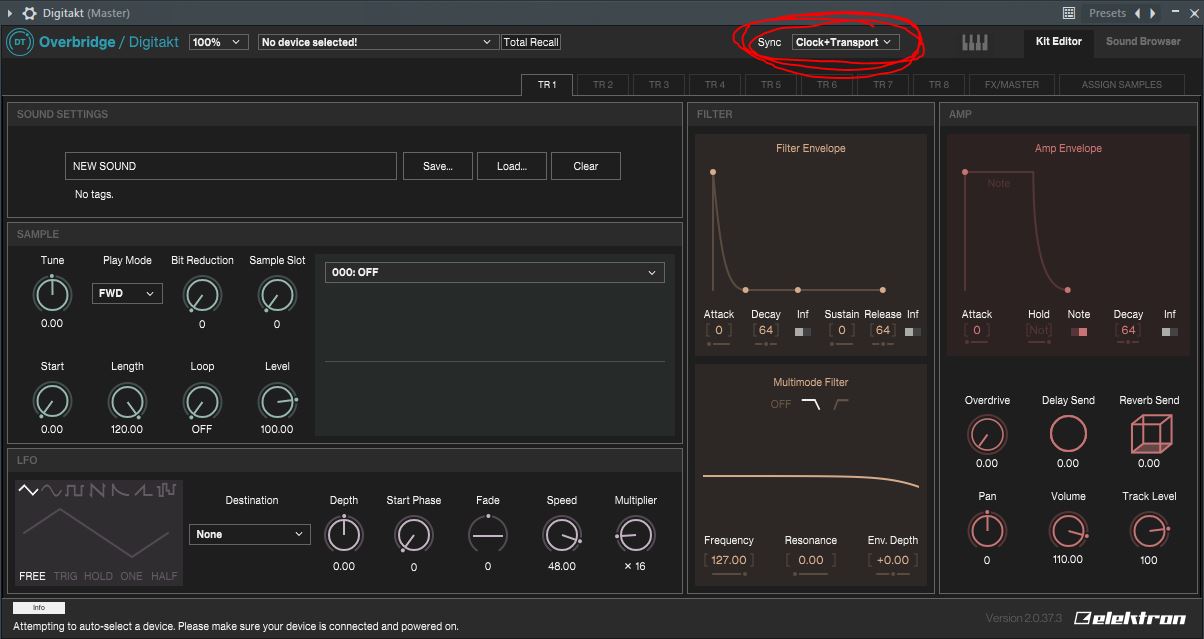Set LFO mode to ONE
The width and height of the screenshot is (1204, 639).
(131, 576)
